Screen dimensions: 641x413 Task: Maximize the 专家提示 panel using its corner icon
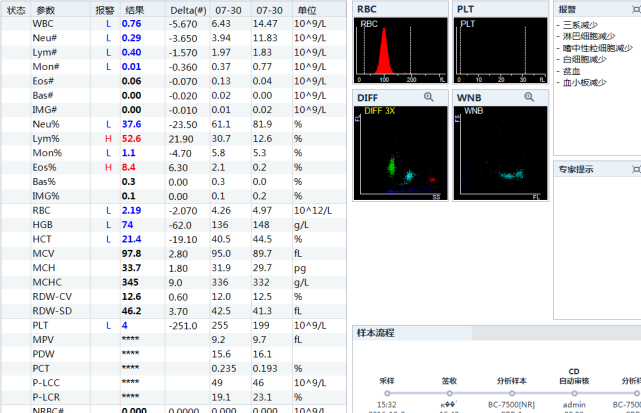pos(636,169)
